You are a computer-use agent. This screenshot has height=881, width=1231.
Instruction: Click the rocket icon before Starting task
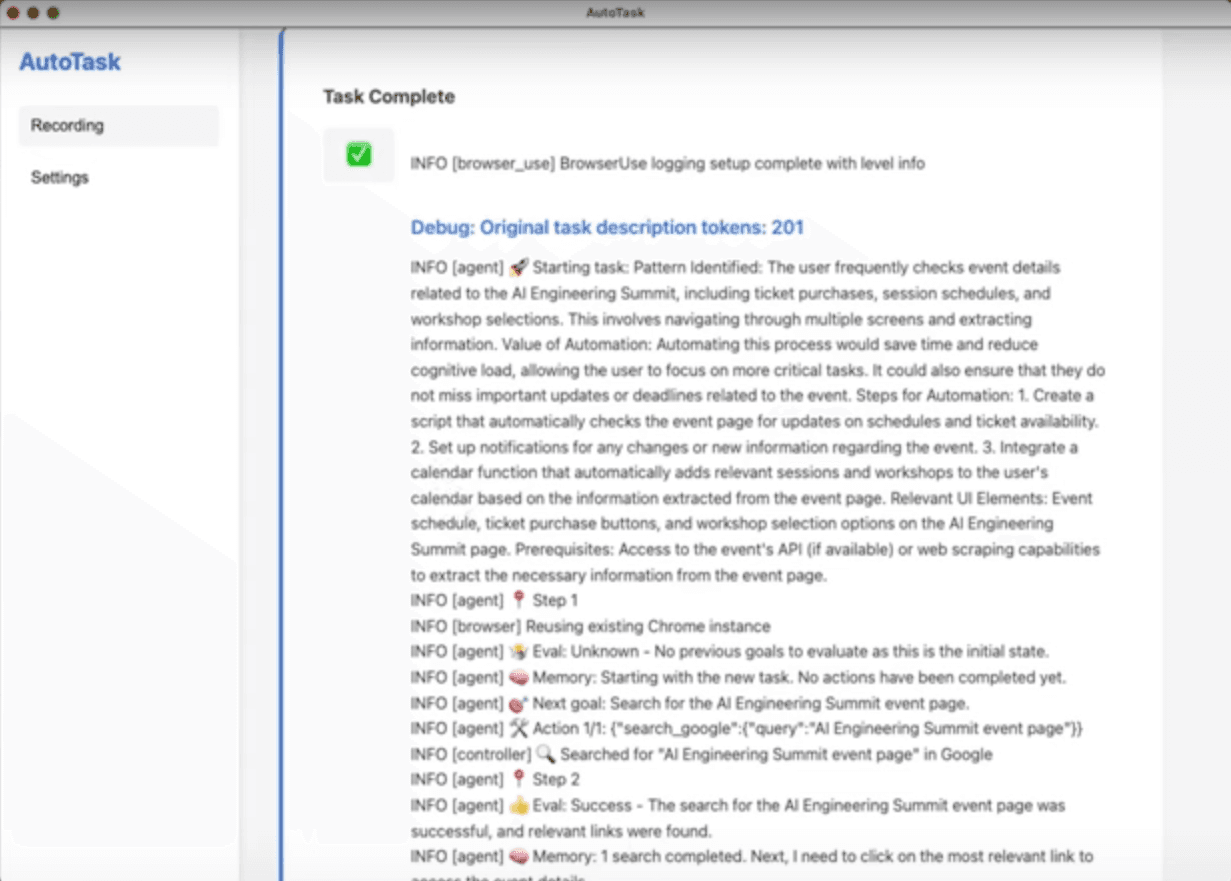pos(518,268)
